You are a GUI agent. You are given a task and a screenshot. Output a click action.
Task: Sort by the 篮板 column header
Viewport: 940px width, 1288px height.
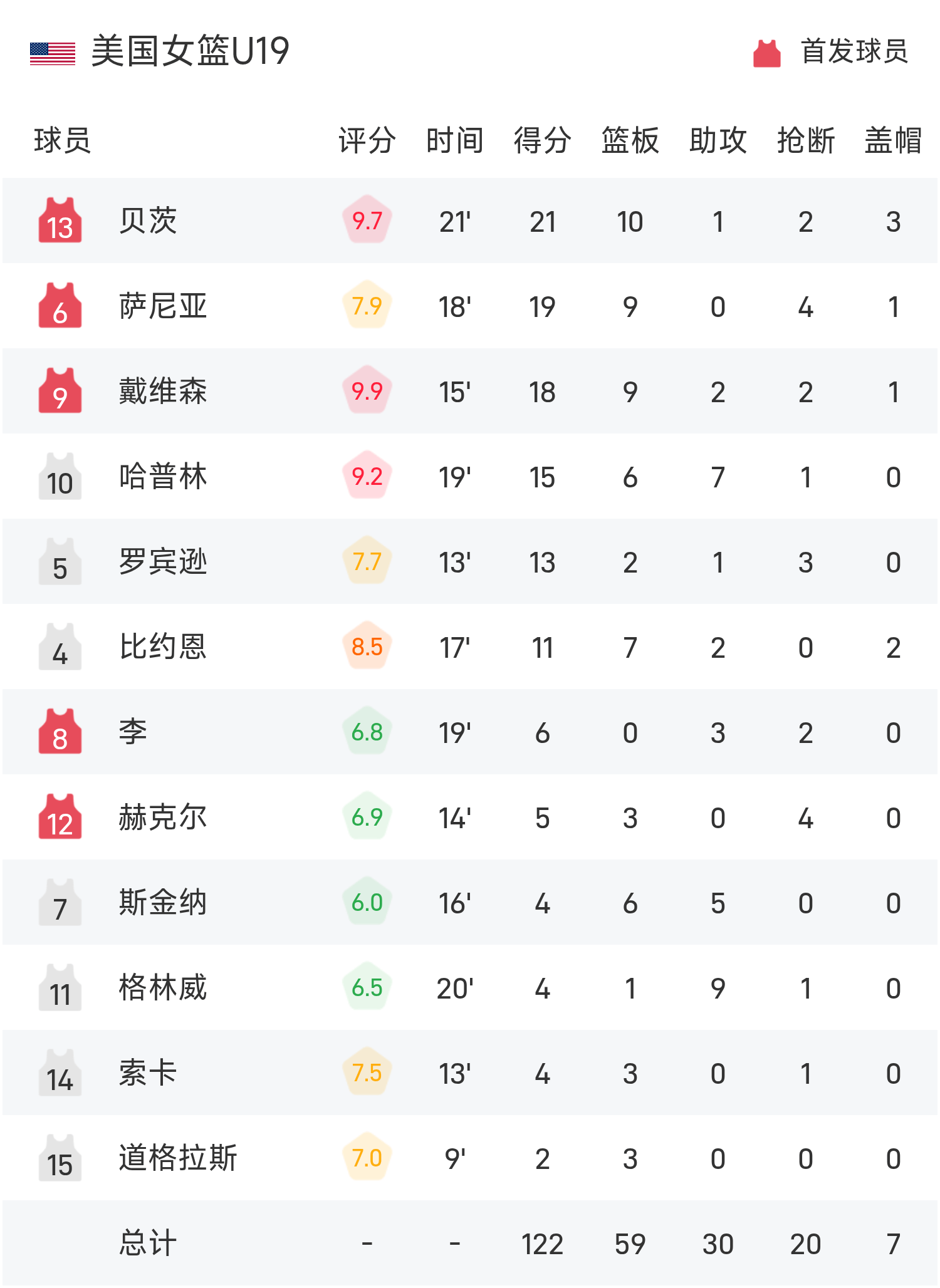click(630, 140)
